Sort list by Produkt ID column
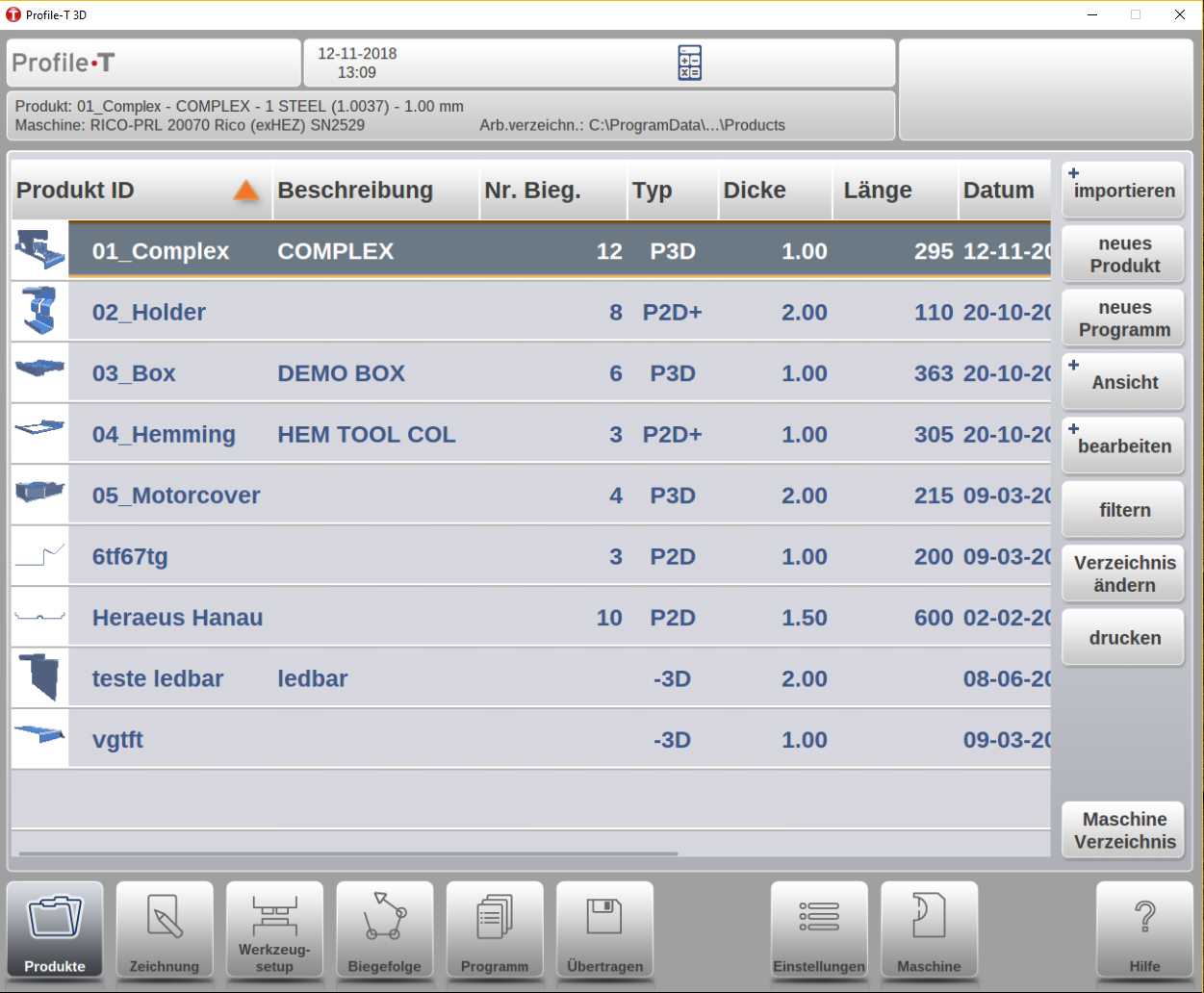The height and width of the screenshot is (993, 1204). point(140,191)
